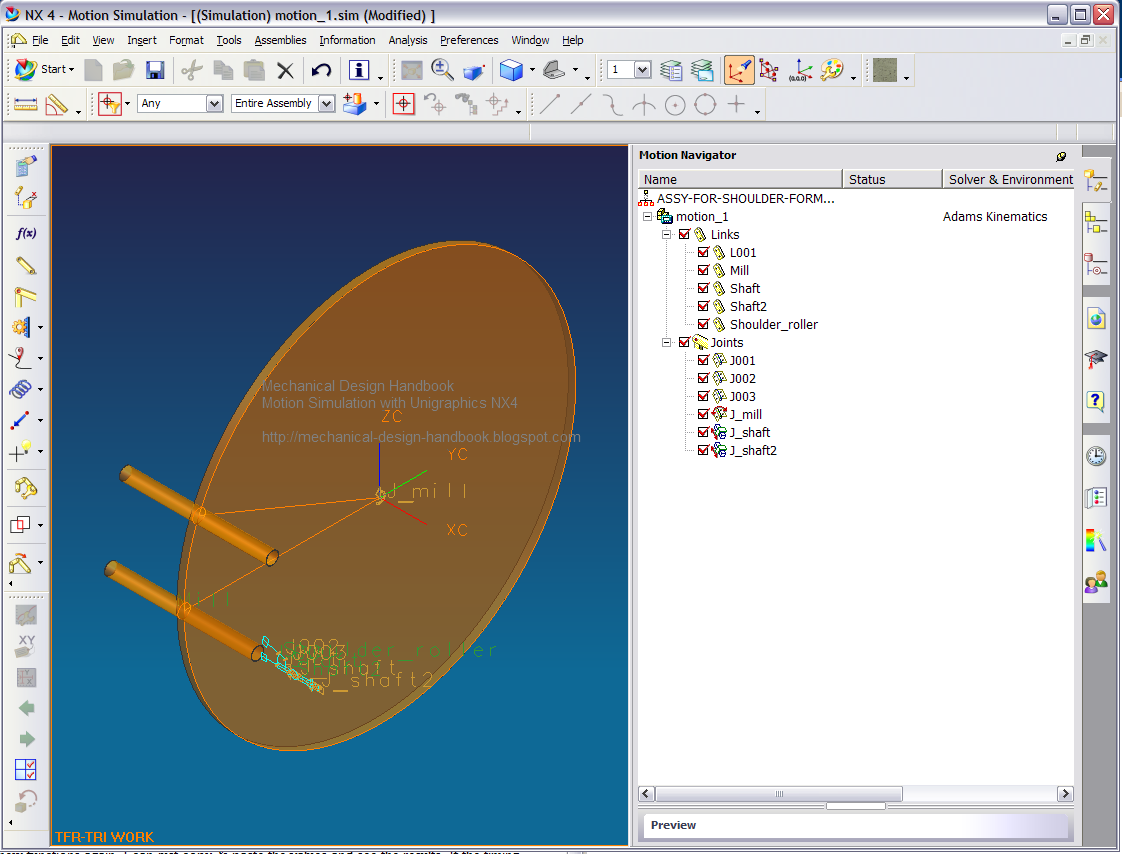The width and height of the screenshot is (1122, 854).
Task: Open the Roles people icon tab
Action: click(x=1096, y=582)
